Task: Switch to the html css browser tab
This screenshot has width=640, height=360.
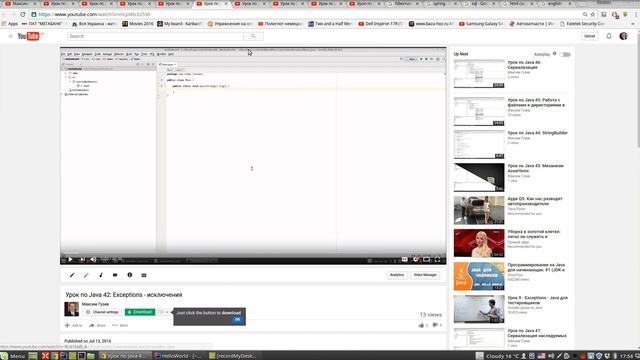Action: click(x=516, y=4)
